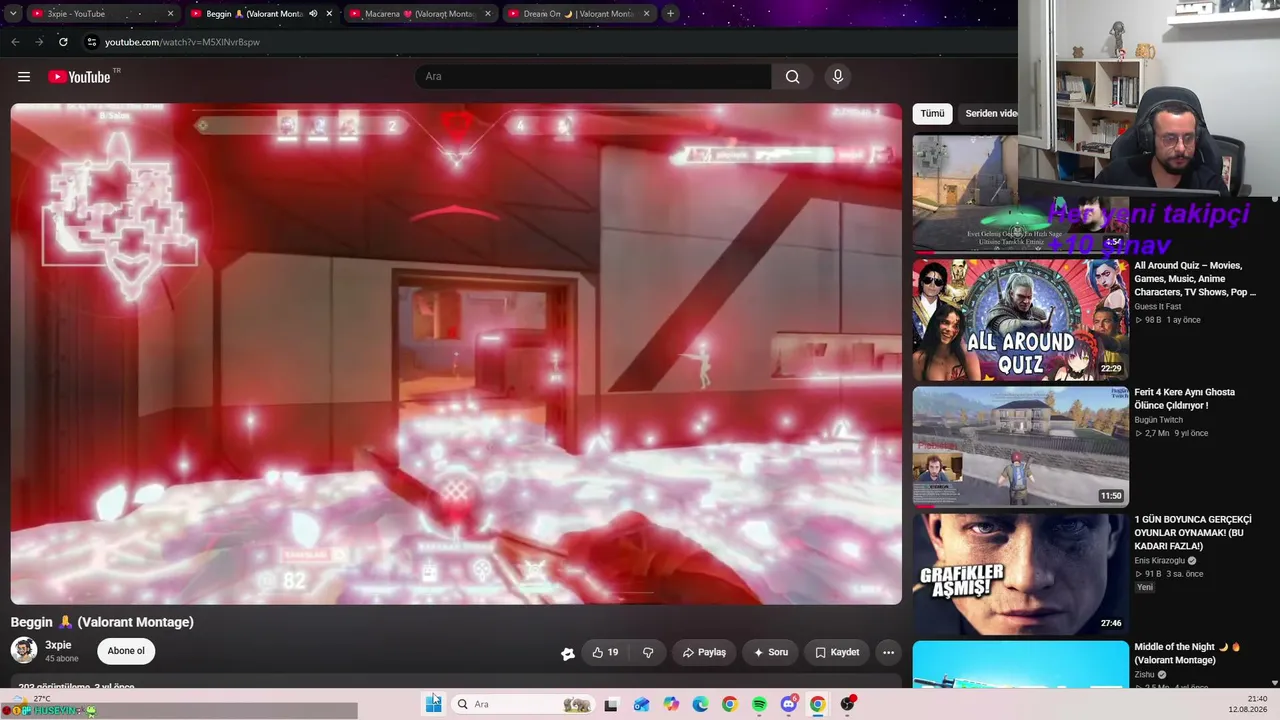Click the Paylaş share button
This screenshot has height=720, width=1280.
point(704,652)
